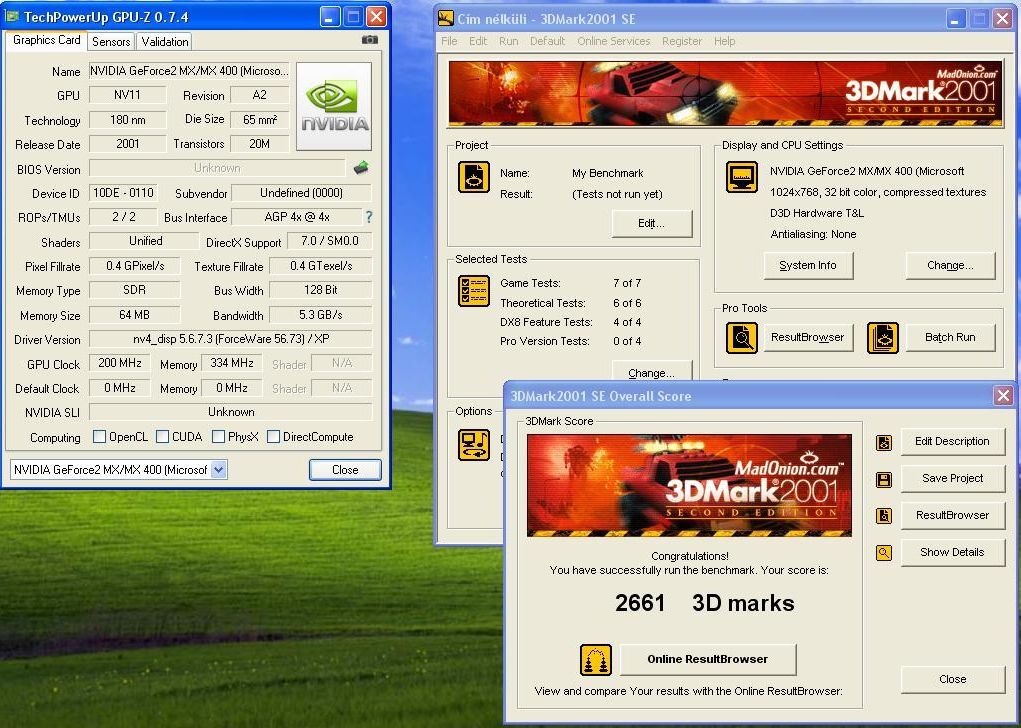Click the ResultBrowser button in Pro Tools
Image resolution: width=1021 pixels, height=728 pixels.
[x=807, y=337]
